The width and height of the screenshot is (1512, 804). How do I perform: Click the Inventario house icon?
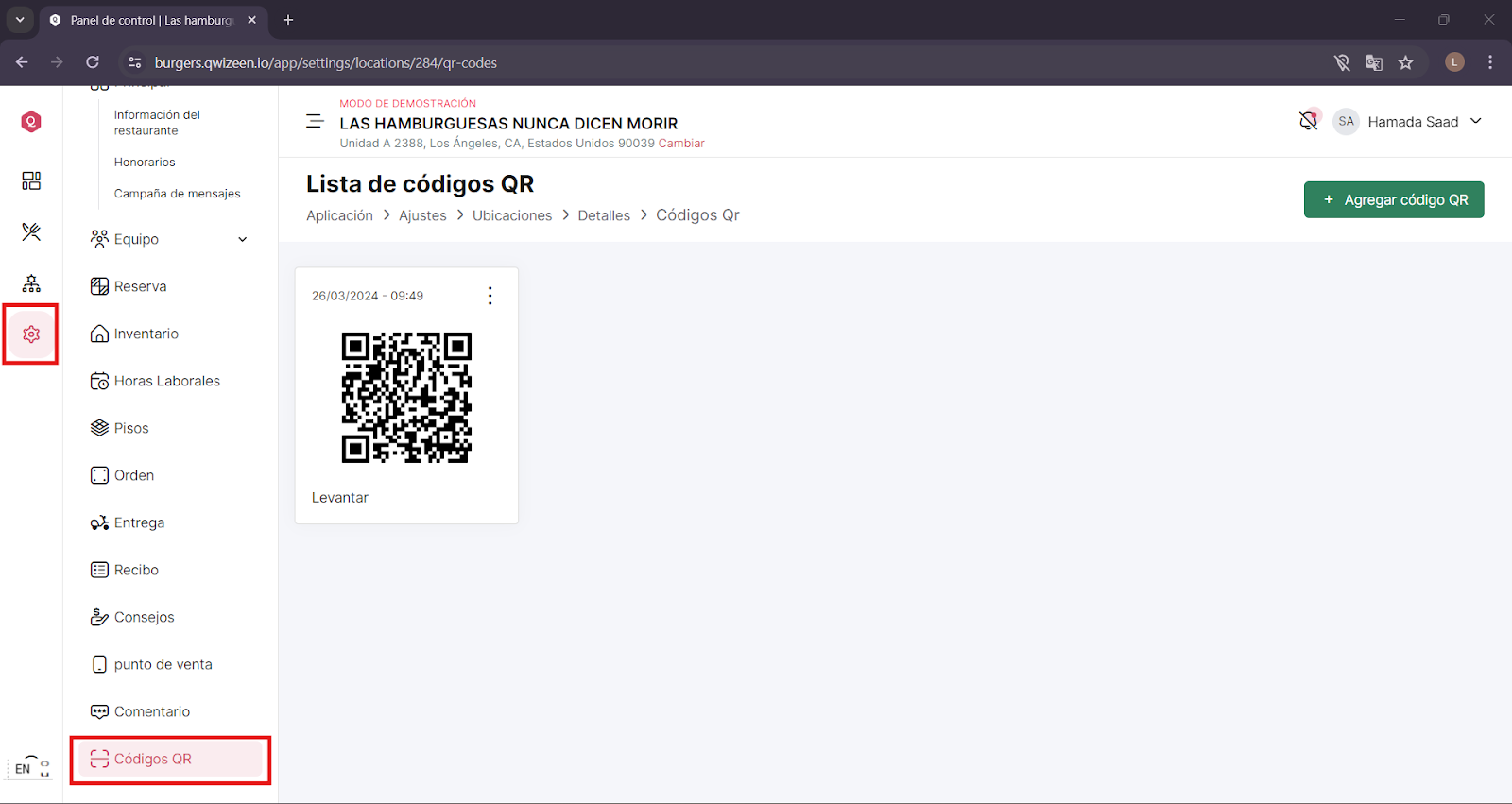coord(99,334)
